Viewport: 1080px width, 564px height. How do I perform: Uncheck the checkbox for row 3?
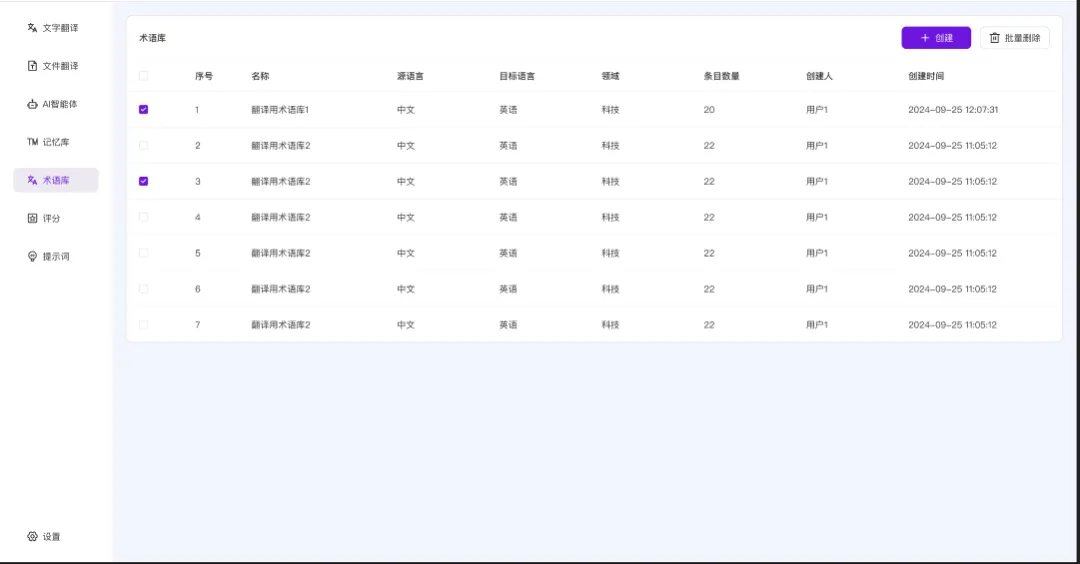coord(143,181)
